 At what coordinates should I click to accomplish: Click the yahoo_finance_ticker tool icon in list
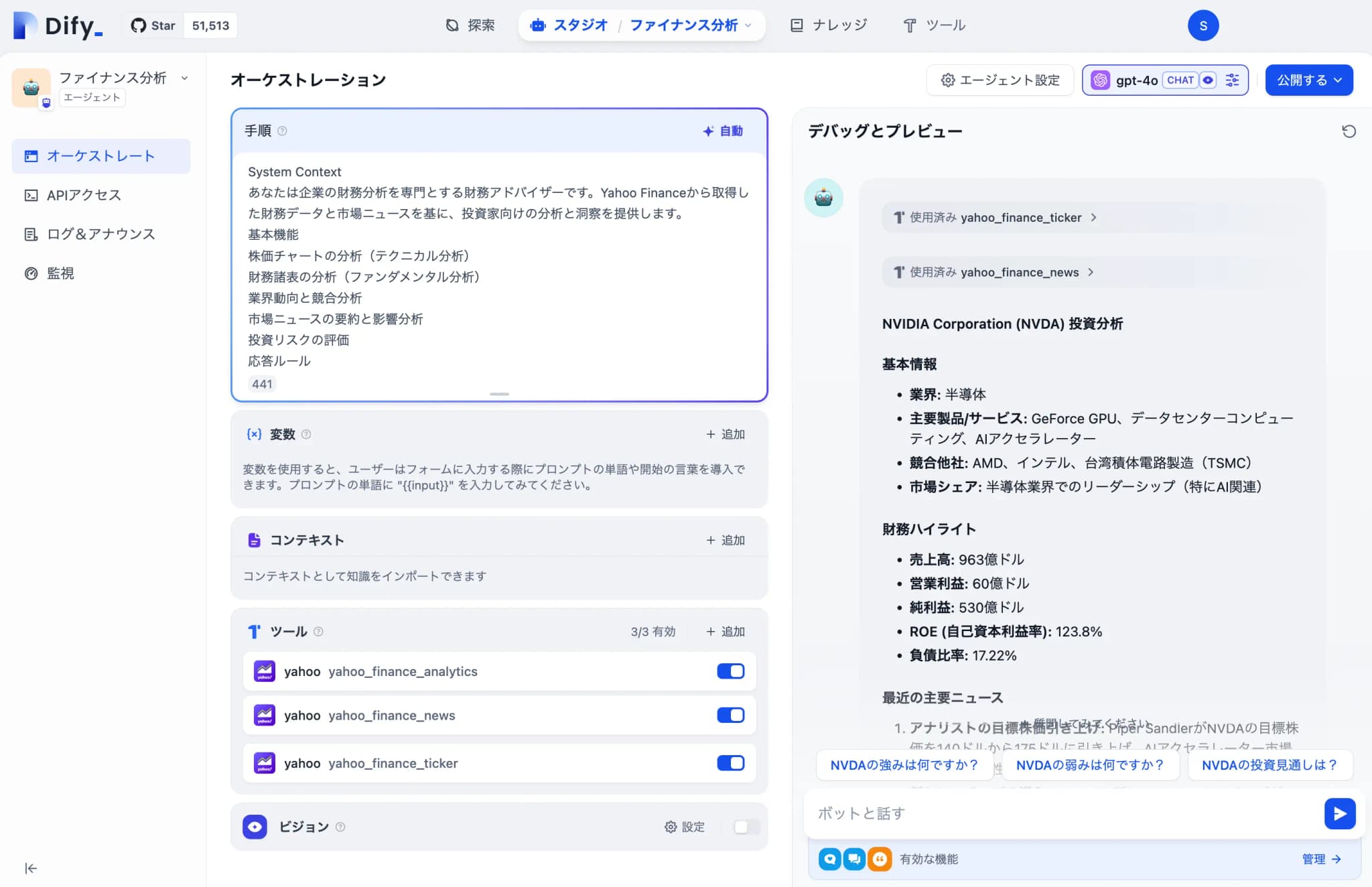(265, 763)
